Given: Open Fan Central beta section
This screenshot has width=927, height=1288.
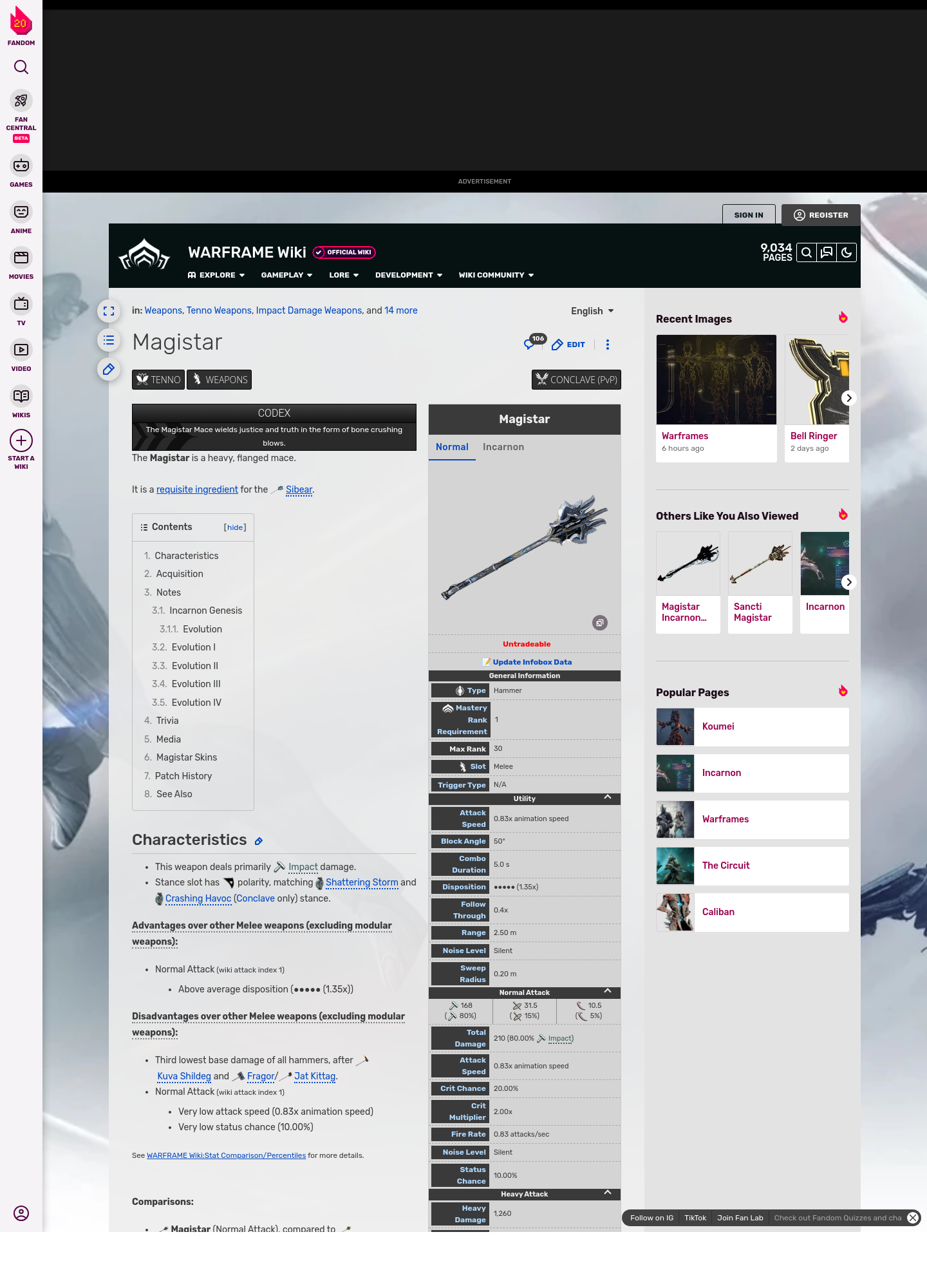Looking at the screenshot, I should [21, 116].
